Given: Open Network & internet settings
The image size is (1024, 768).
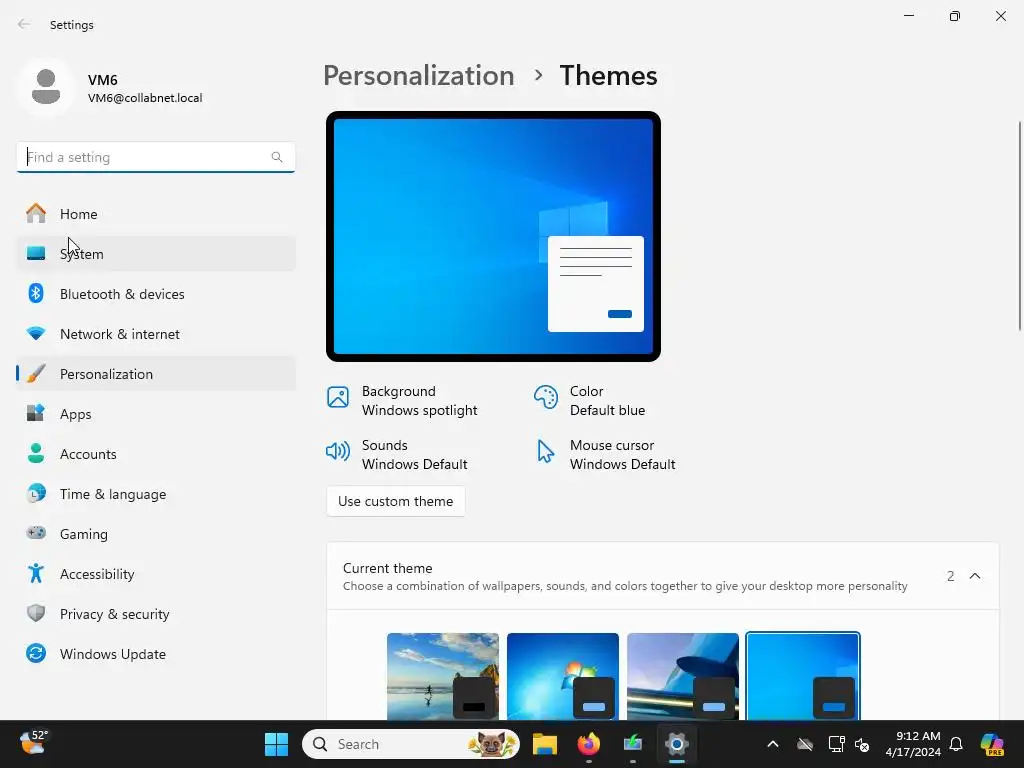Looking at the screenshot, I should (x=156, y=334).
